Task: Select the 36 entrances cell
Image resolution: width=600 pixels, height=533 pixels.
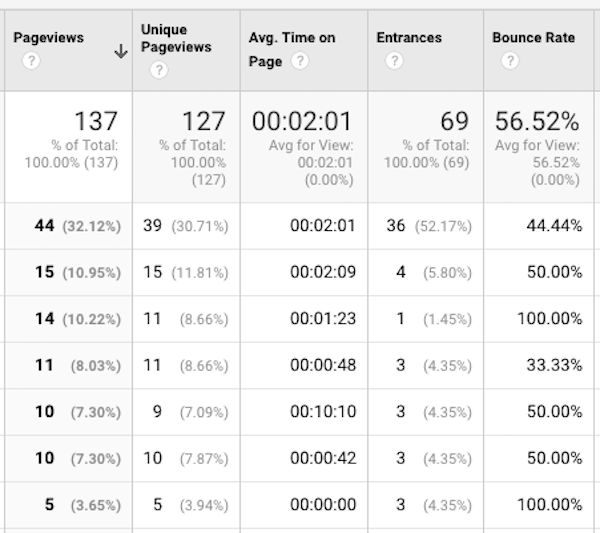Action: pos(396,226)
